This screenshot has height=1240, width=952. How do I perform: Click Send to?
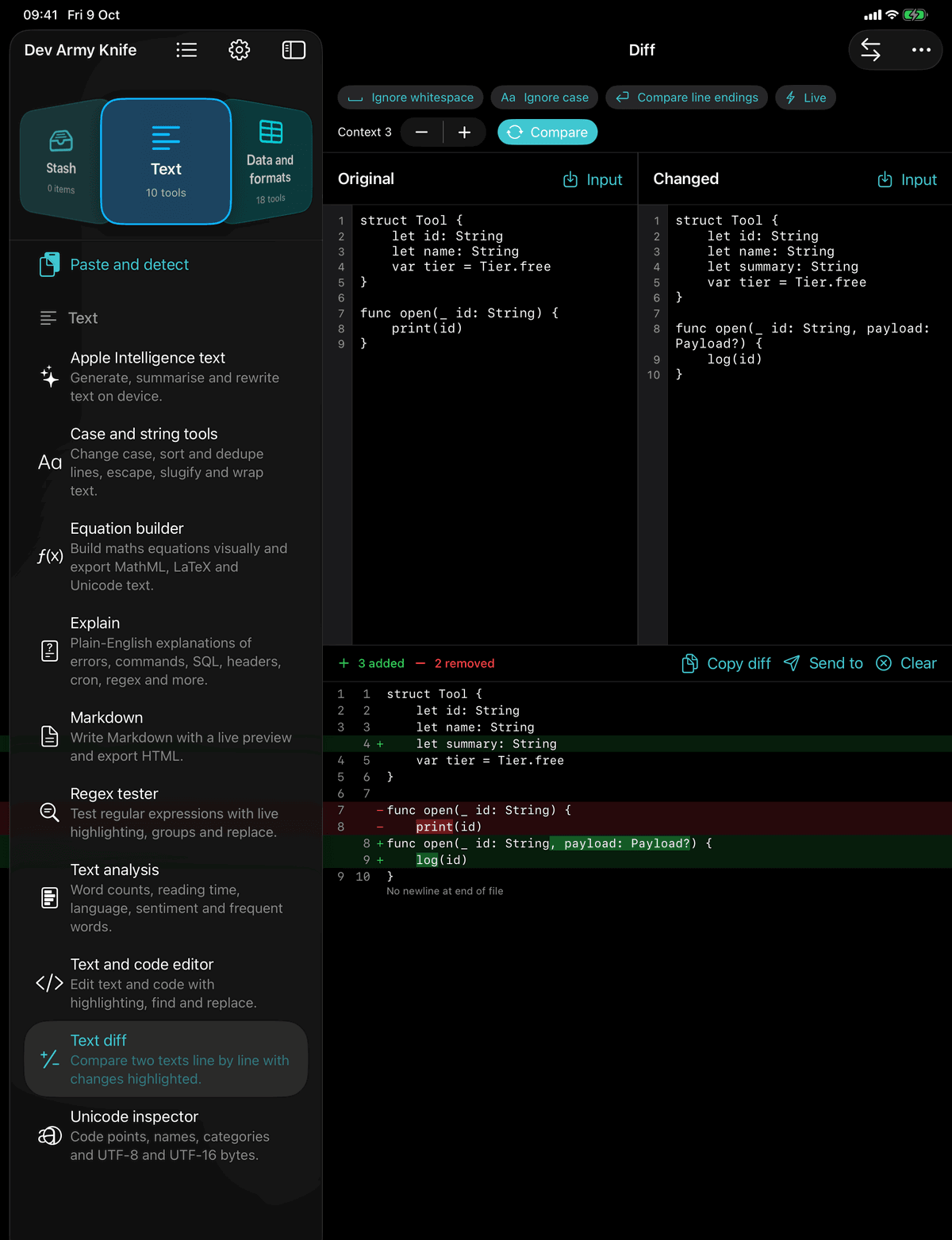(x=823, y=663)
